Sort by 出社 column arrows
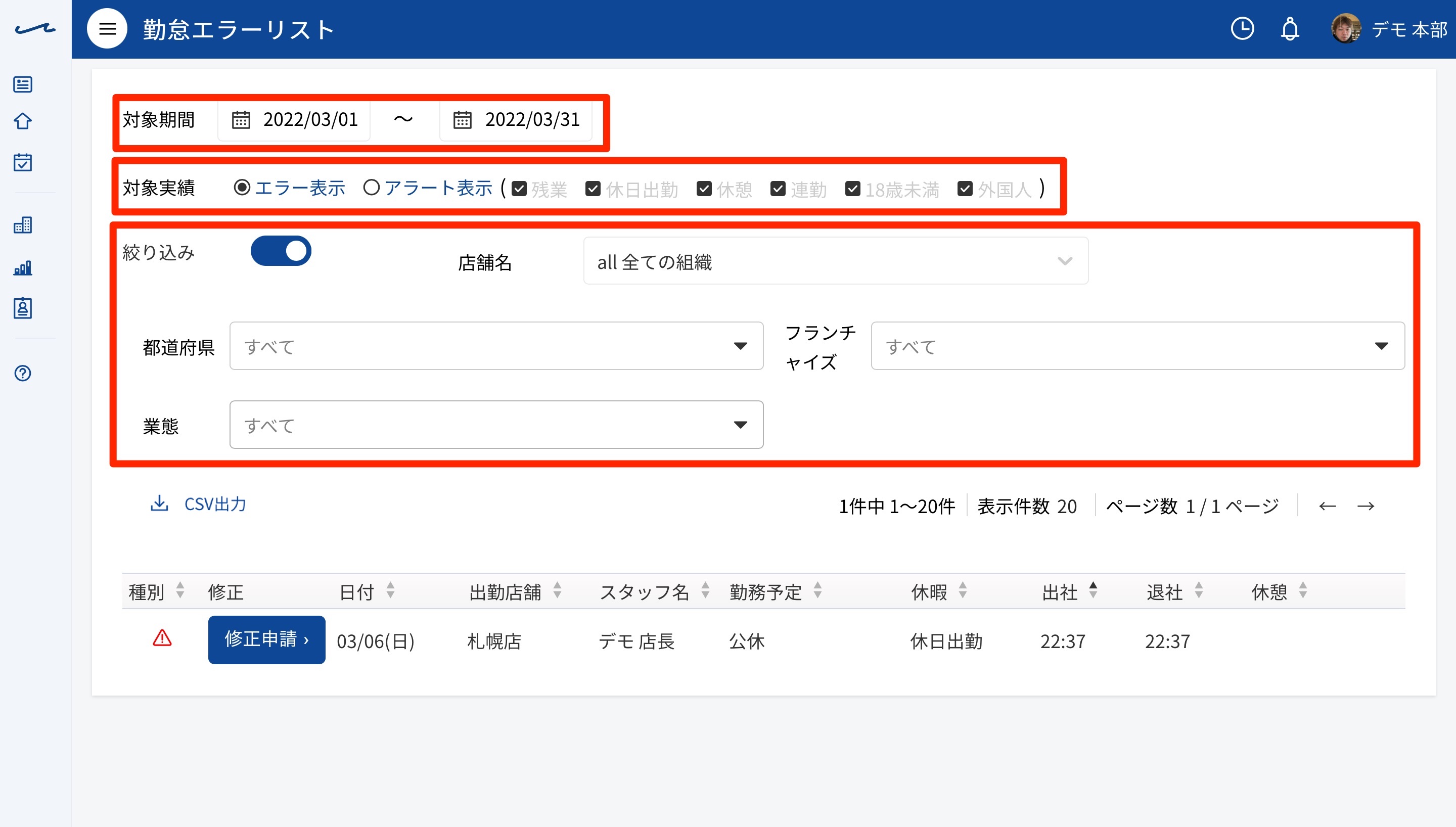1456x827 pixels. 1093,591
